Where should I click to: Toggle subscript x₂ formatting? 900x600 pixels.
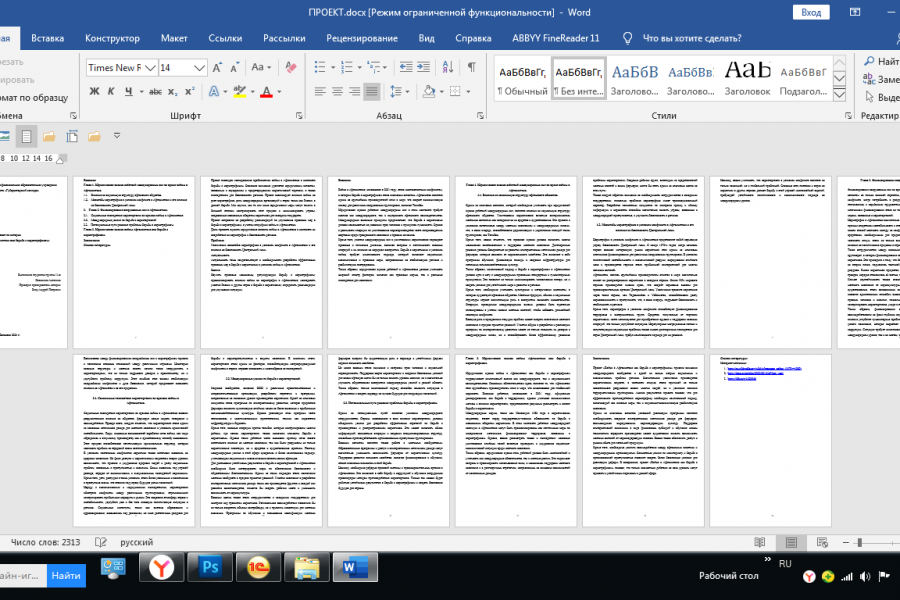[x=173, y=91]
